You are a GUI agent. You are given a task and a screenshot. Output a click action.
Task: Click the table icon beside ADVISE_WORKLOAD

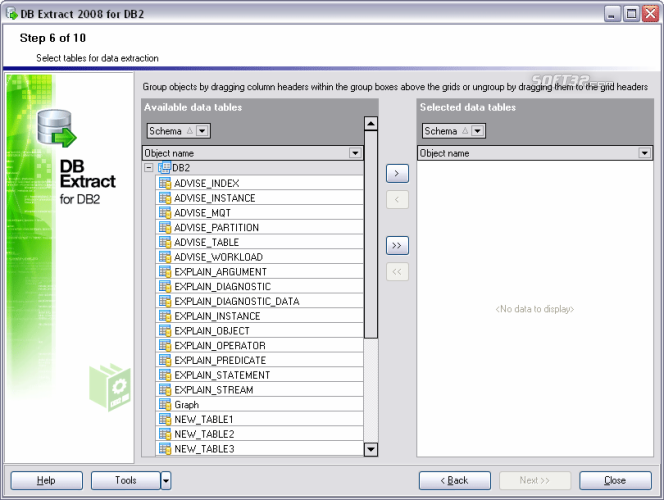point(165,257)
